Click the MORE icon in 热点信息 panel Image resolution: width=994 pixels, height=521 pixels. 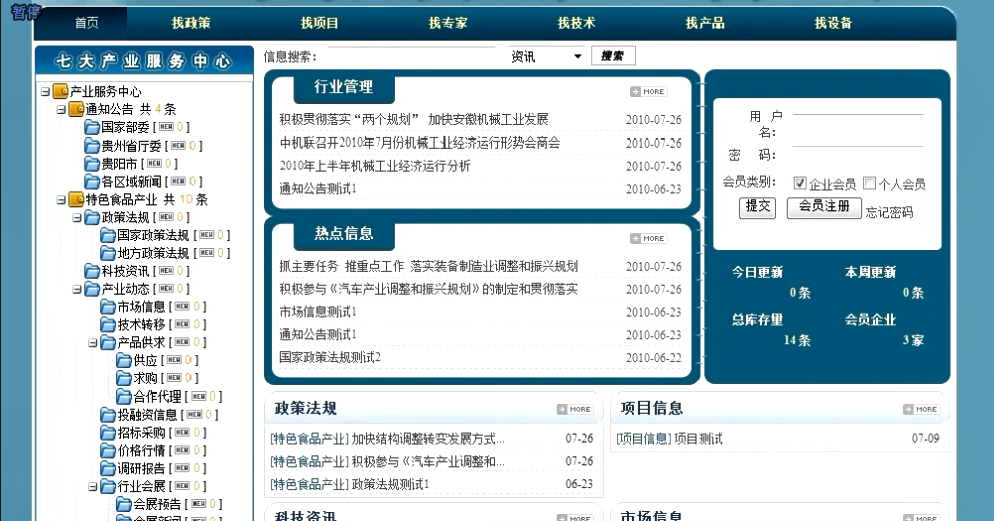coord(648,239)
